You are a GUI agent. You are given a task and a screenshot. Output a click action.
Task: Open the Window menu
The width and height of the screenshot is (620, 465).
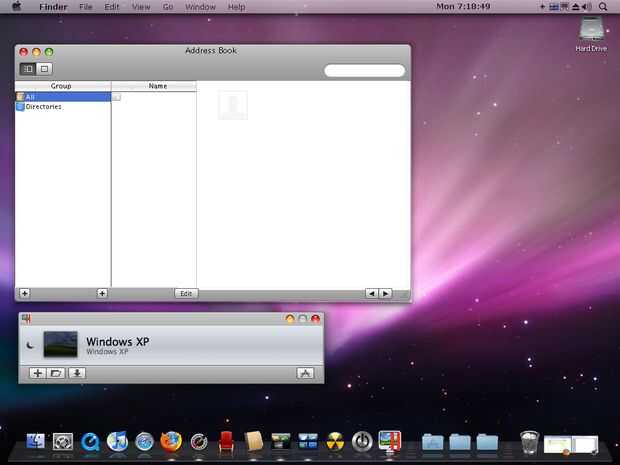(x=200, y=7)
